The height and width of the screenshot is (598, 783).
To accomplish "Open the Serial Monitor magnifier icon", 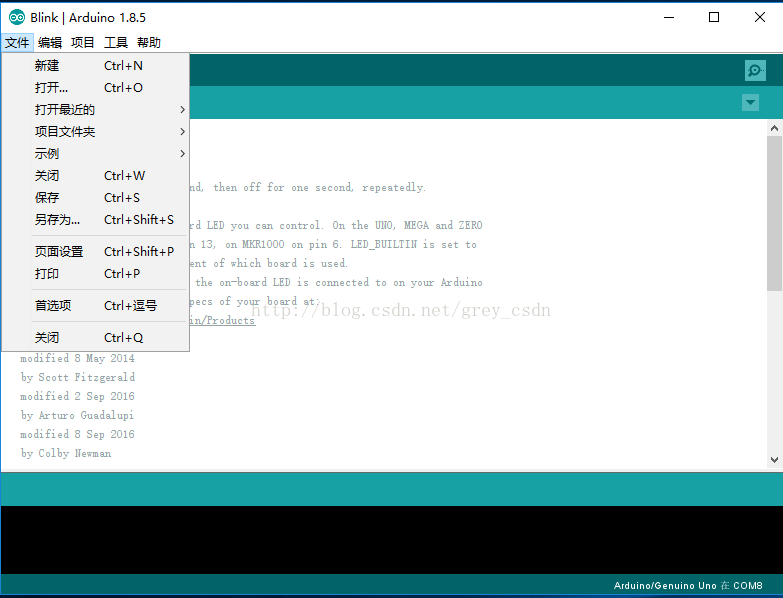I will click(x=755, y=70).
